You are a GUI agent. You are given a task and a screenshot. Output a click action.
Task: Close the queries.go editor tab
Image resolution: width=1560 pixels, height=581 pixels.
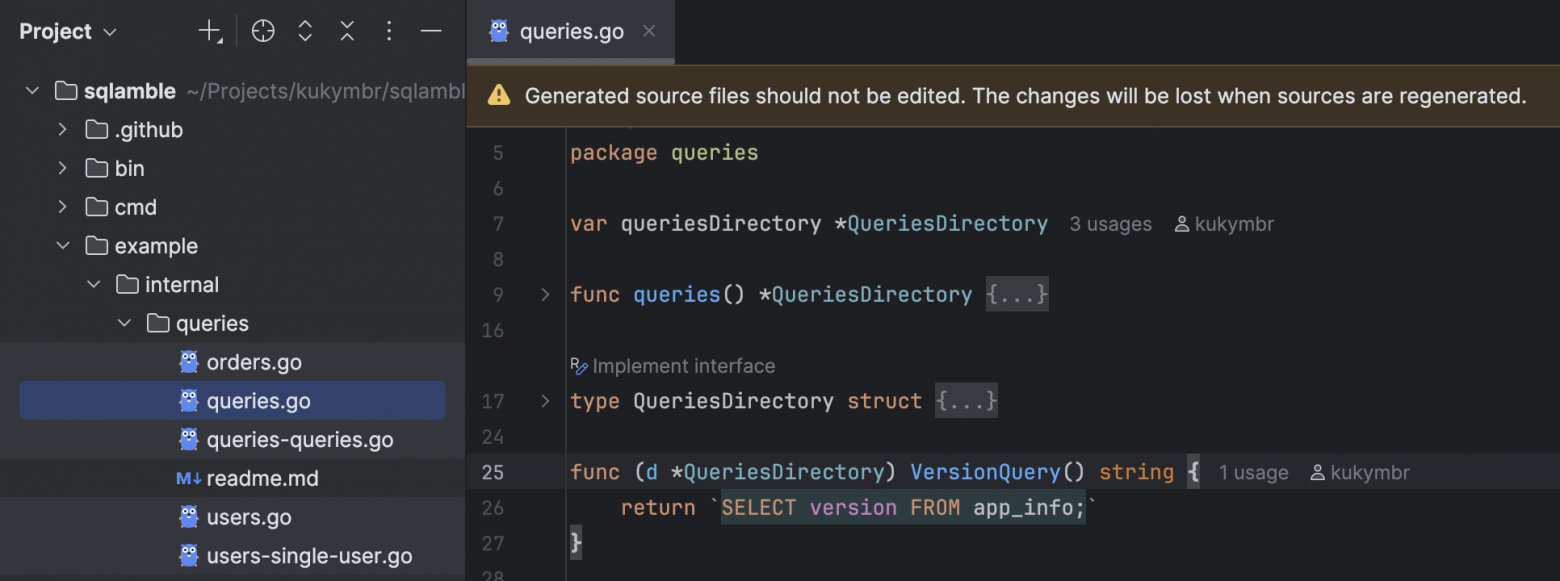[649, 31]
